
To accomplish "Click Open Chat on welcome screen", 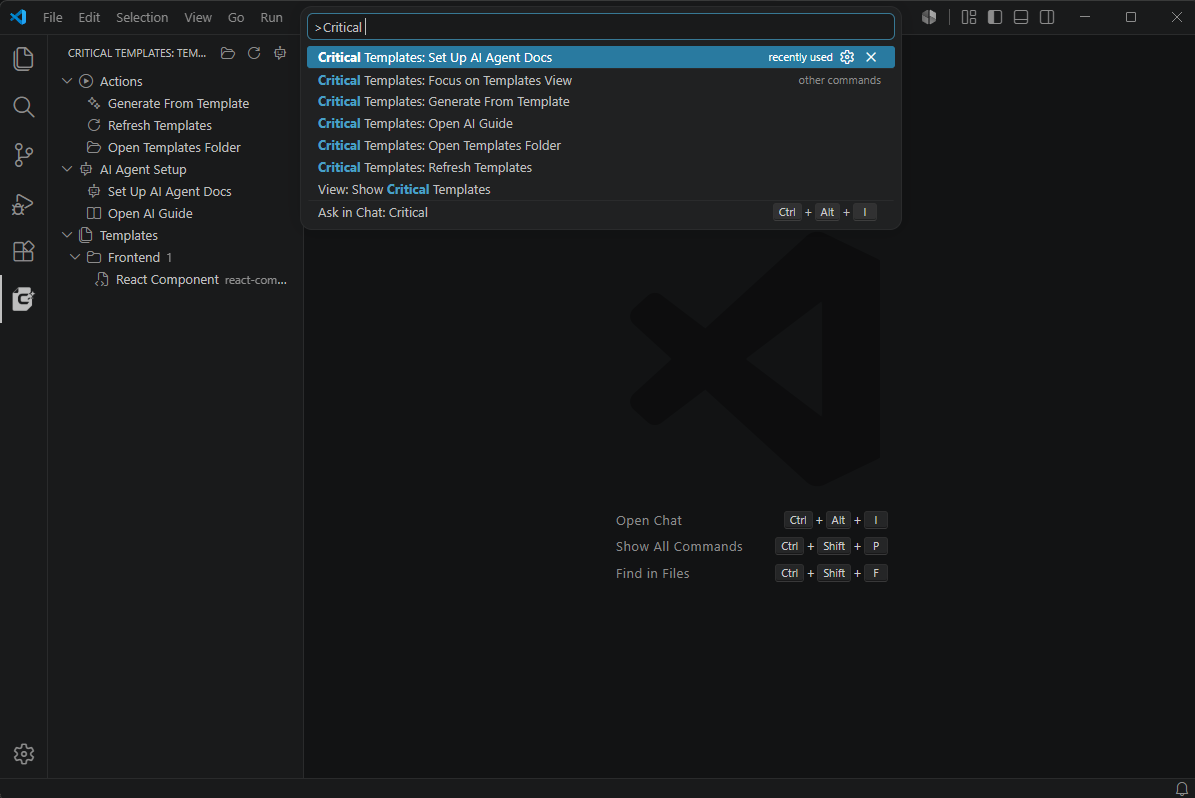I will [x=649, y=521].
